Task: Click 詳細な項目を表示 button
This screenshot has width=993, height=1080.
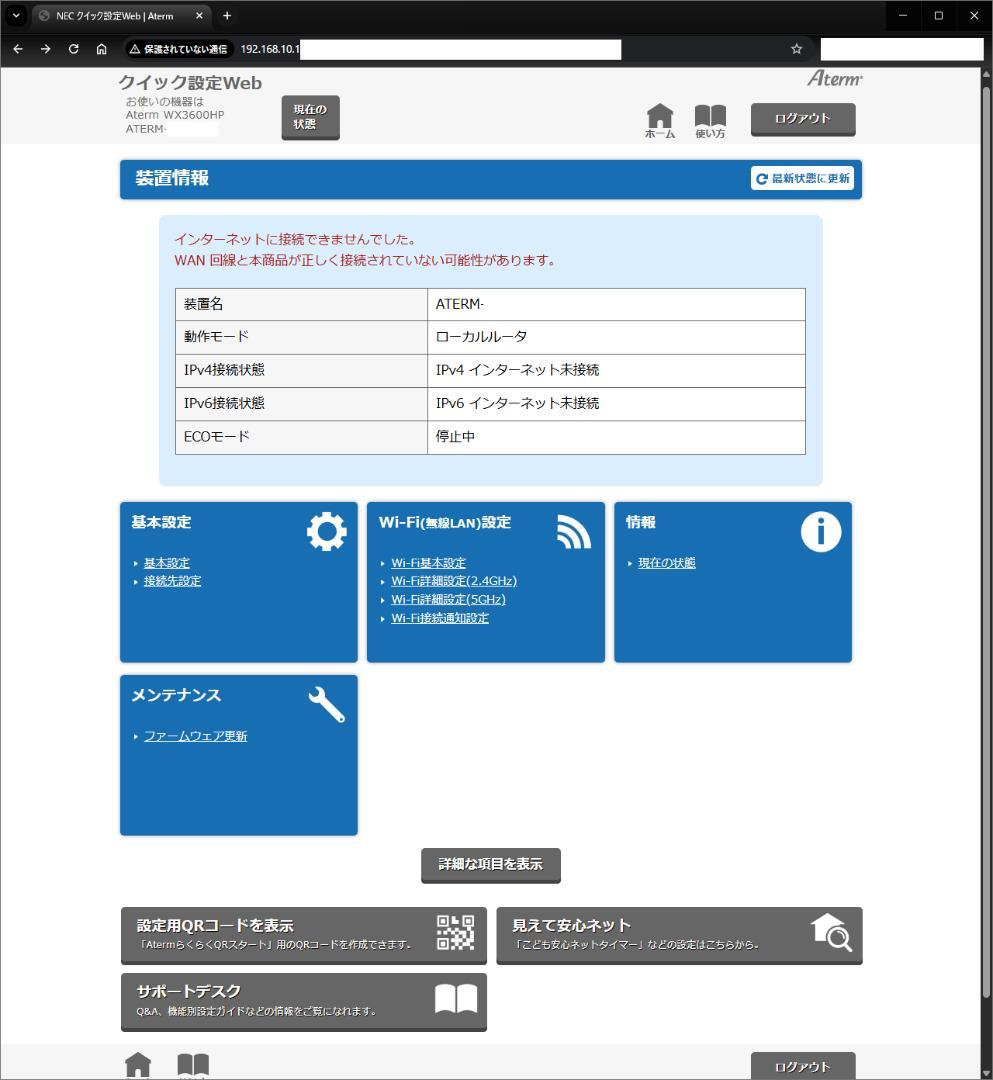Action: pyautogui.click(x=491, y=865)
